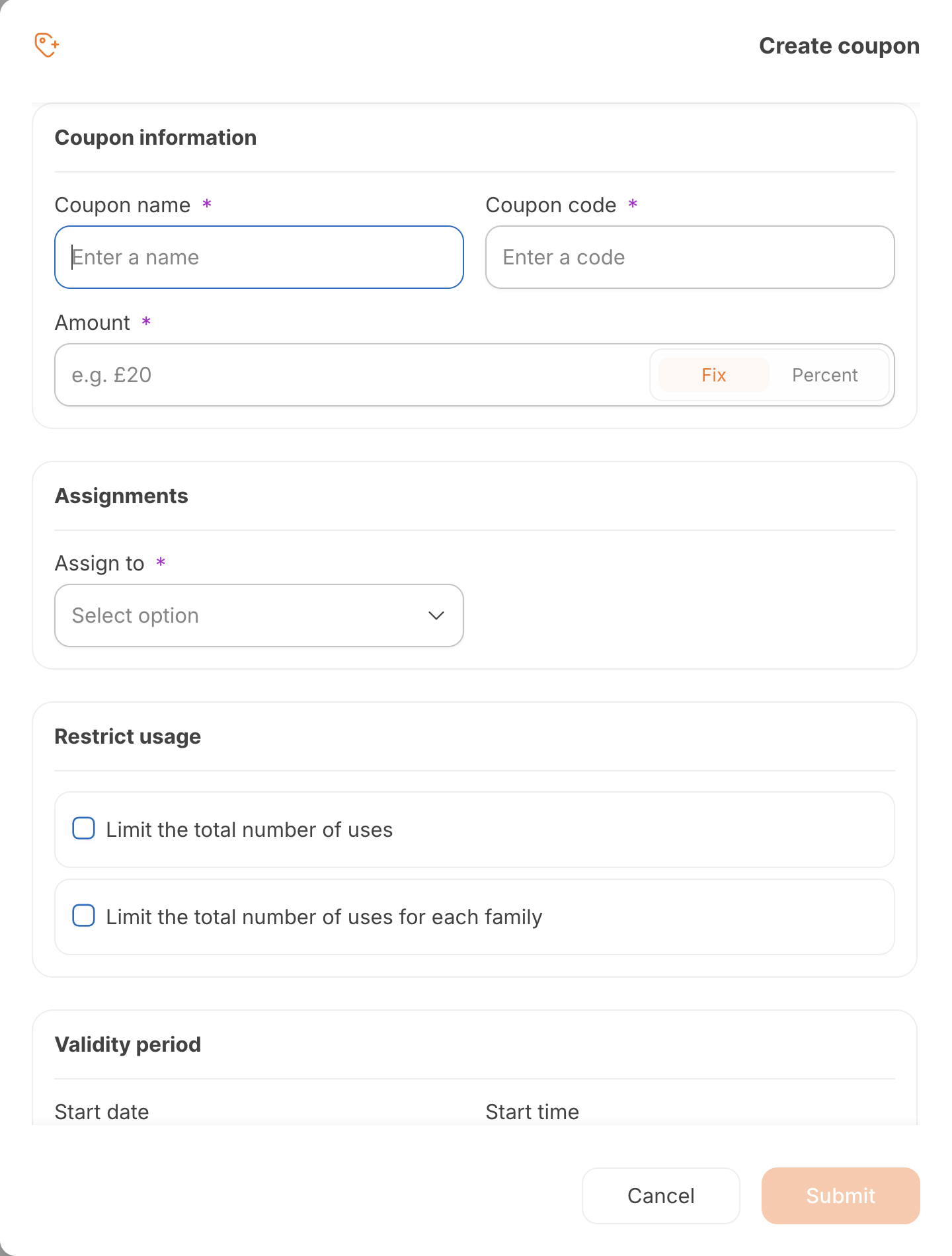Click the Coupon information heading
The image size is (952, 1256).
(155, 137)
